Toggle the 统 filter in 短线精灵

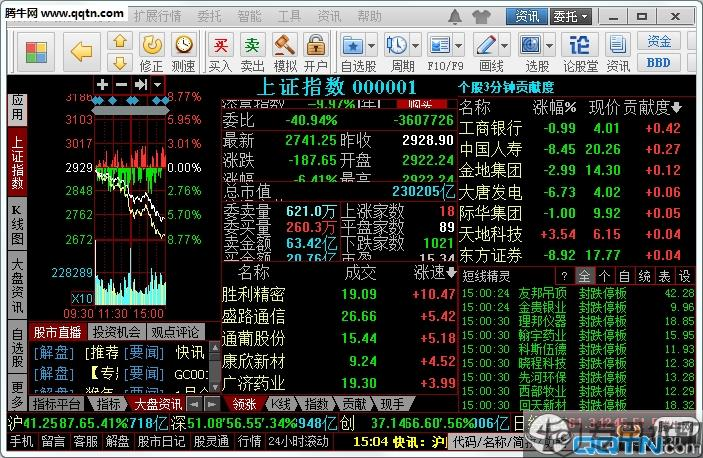[644, 276]
